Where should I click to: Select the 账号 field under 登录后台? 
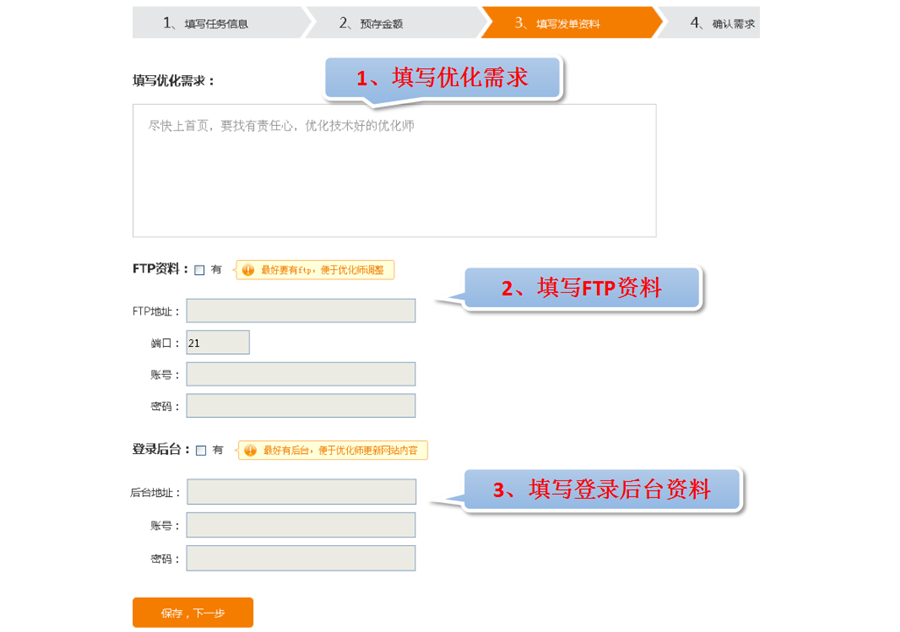(x=300, y=525)
